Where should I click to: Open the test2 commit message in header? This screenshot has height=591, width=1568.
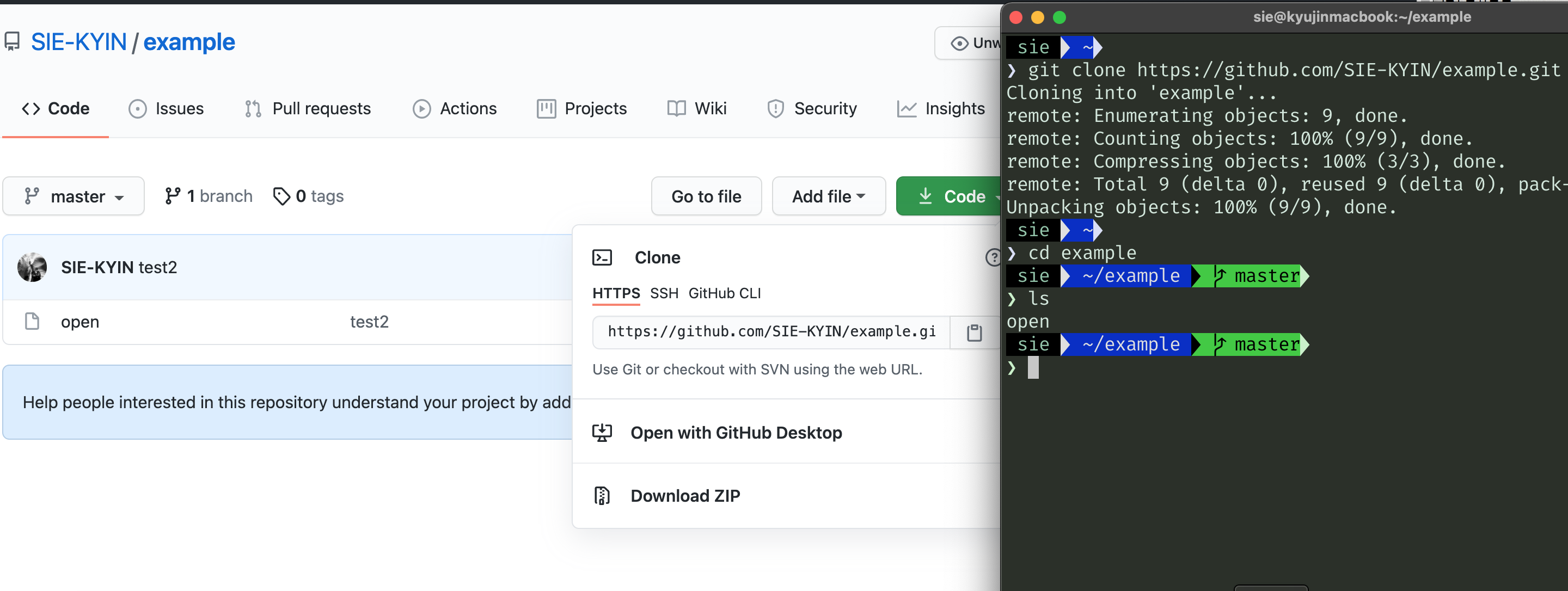click(158, 267)
